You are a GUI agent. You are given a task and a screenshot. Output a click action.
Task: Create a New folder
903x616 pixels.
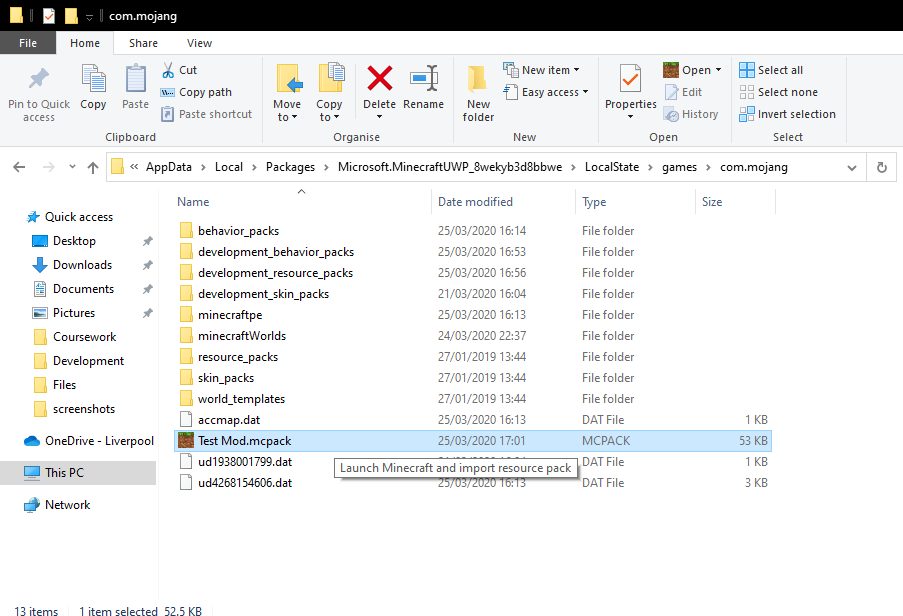tap(478, 93)
